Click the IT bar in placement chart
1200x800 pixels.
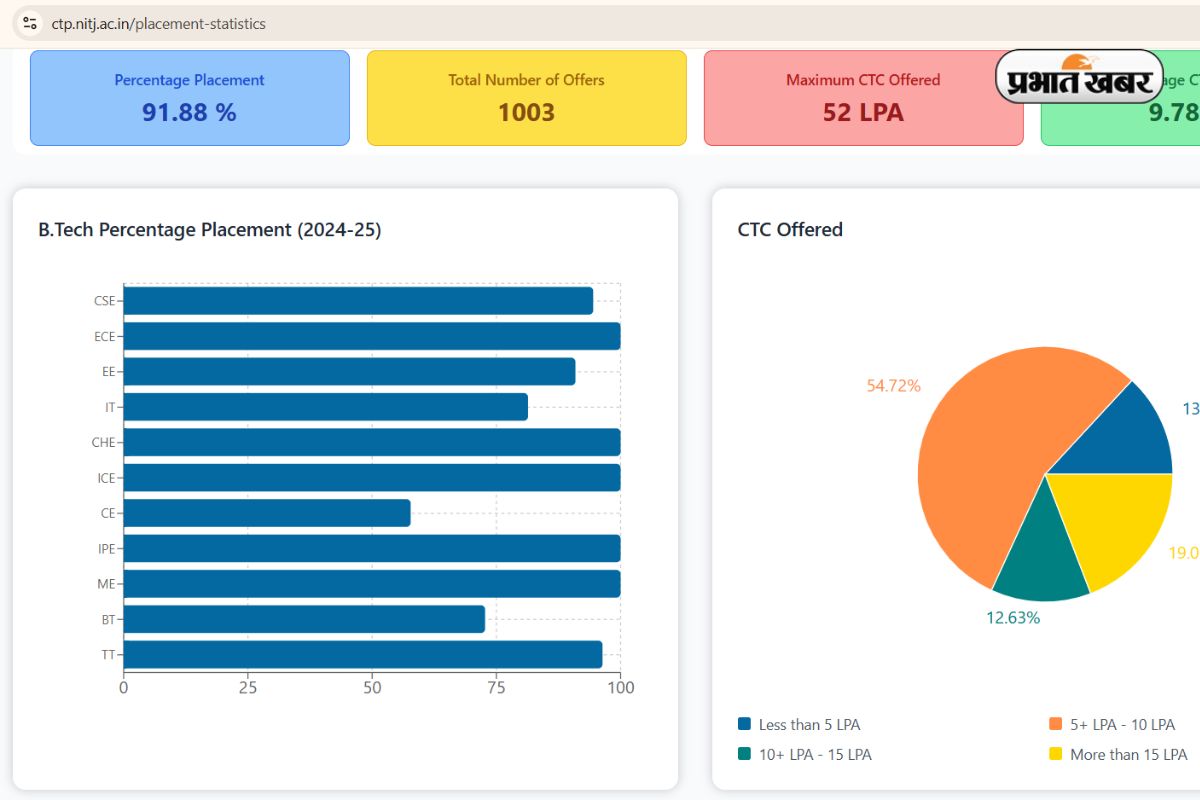(x=325, y=407)
